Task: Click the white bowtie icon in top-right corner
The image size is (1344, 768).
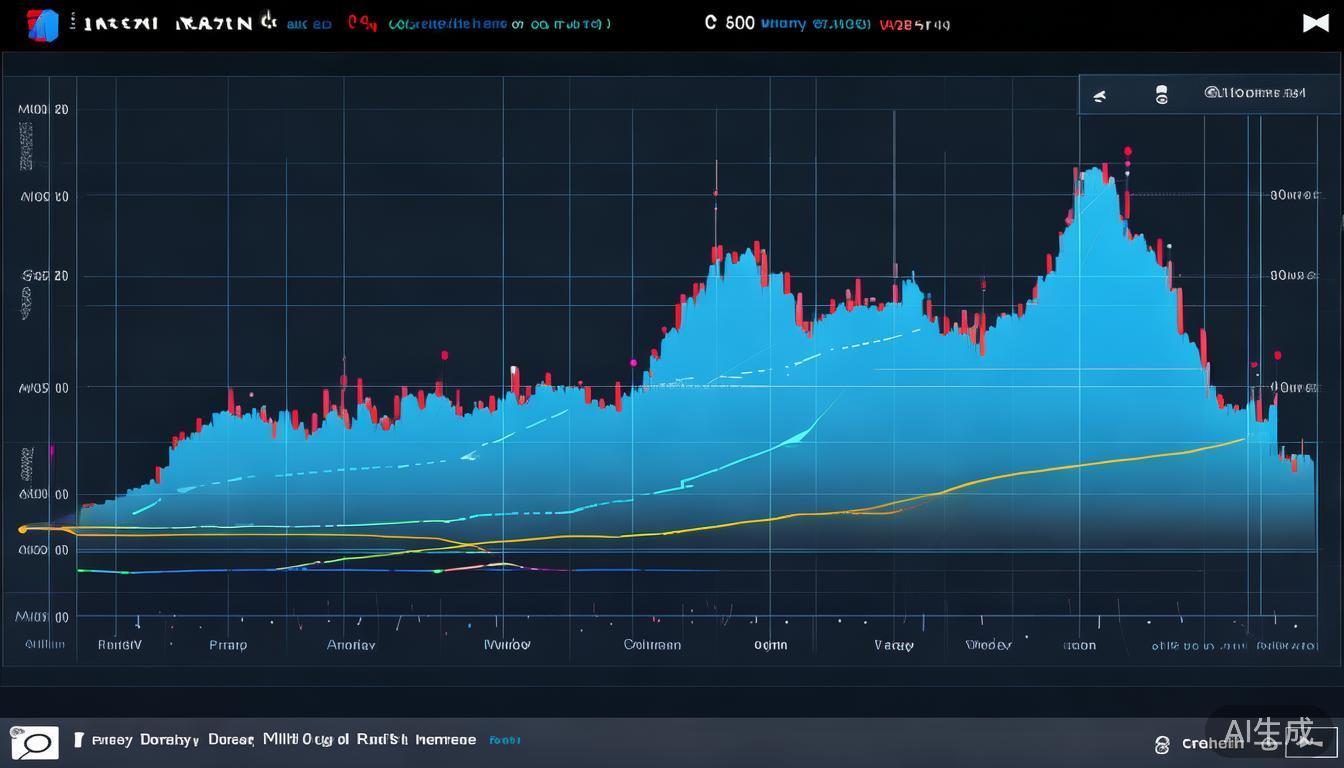Action: 1316,23
